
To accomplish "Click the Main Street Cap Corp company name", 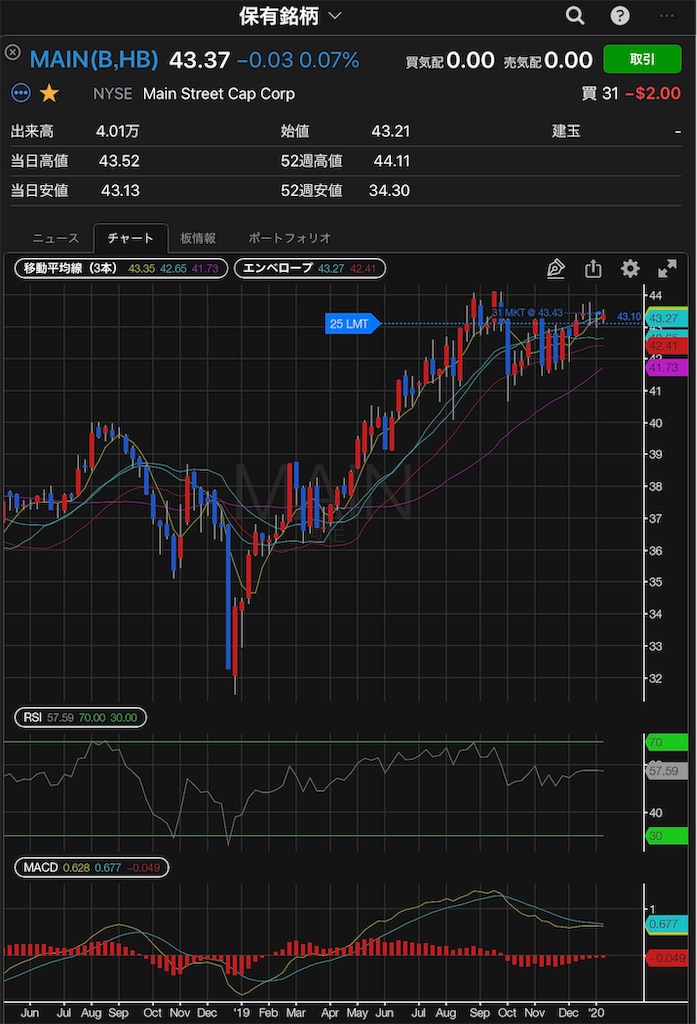I will (219, 94).
